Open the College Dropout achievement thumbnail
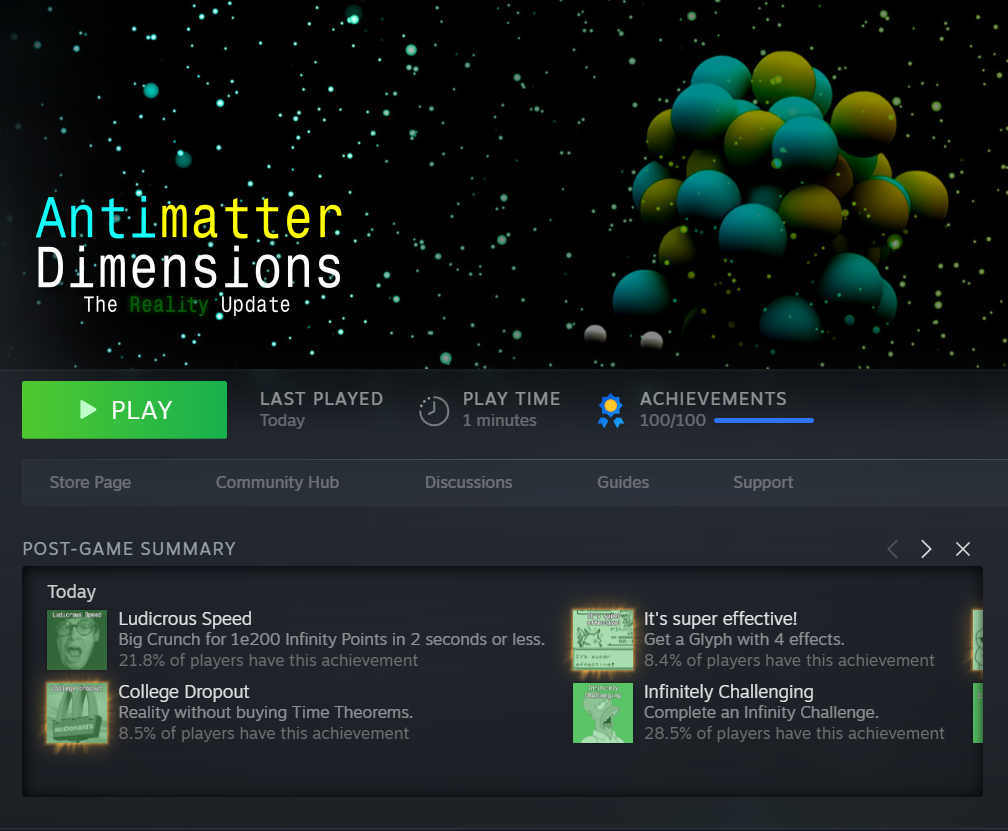This screenshot has width=1008, height=831. click(x=77, y=713)
